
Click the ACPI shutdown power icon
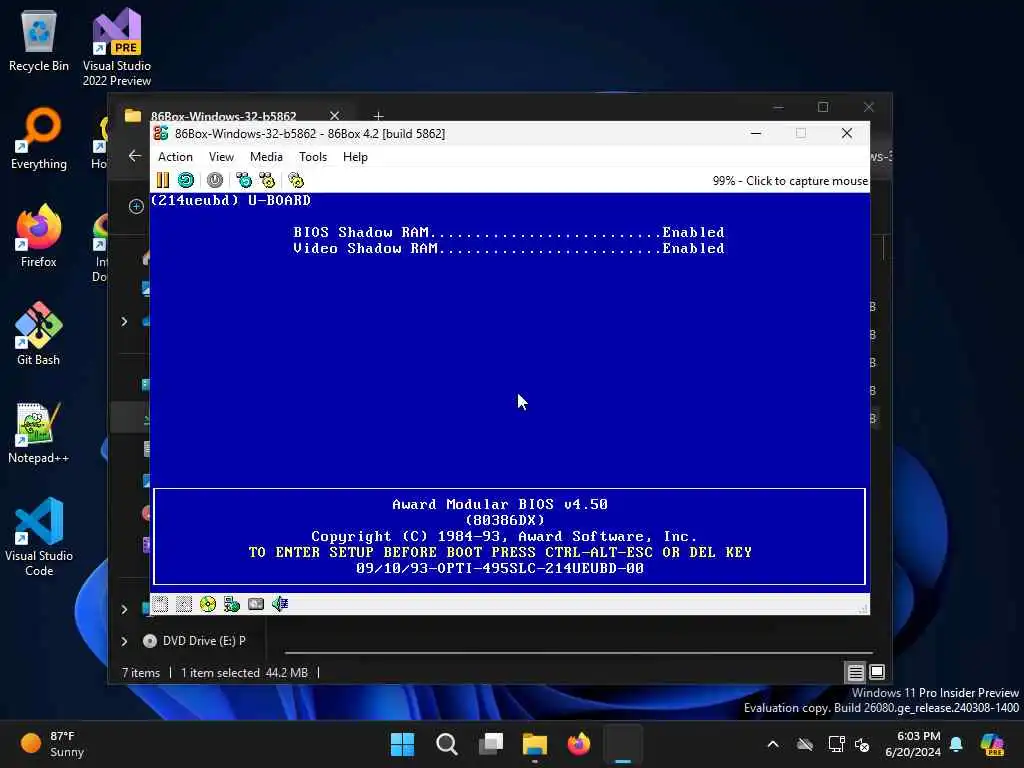(x=215, y=180)
